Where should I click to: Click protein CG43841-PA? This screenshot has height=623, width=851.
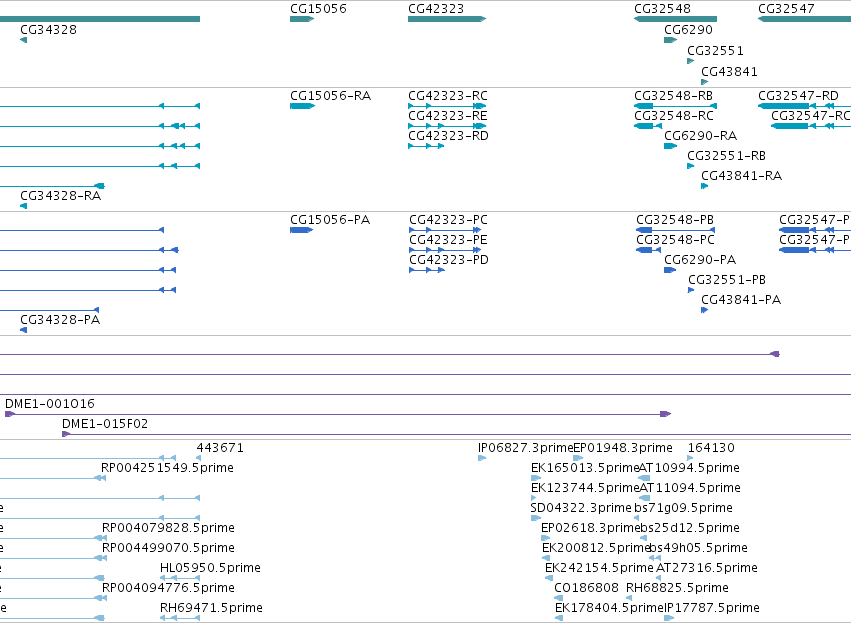[x=741, y=300]
